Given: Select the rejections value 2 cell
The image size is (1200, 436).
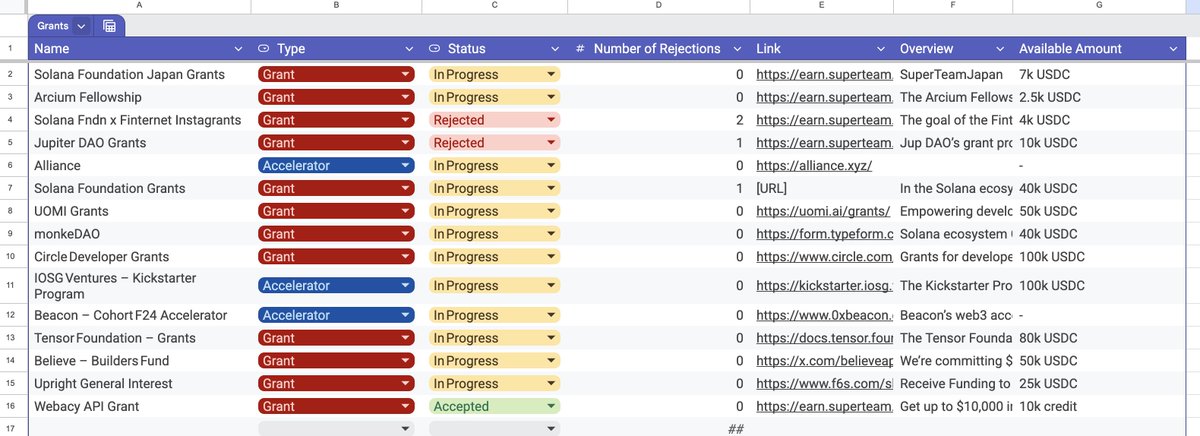Looking at the screenshot, I should (x=658, y=120).
